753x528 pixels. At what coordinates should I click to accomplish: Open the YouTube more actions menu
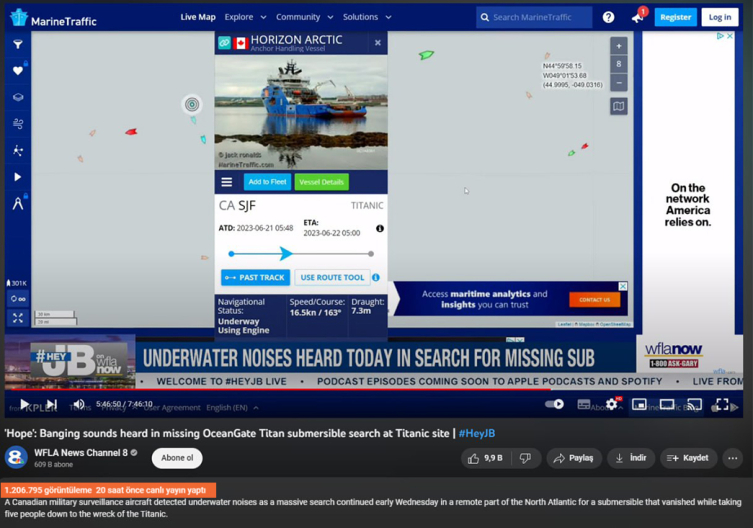[732, 458]
